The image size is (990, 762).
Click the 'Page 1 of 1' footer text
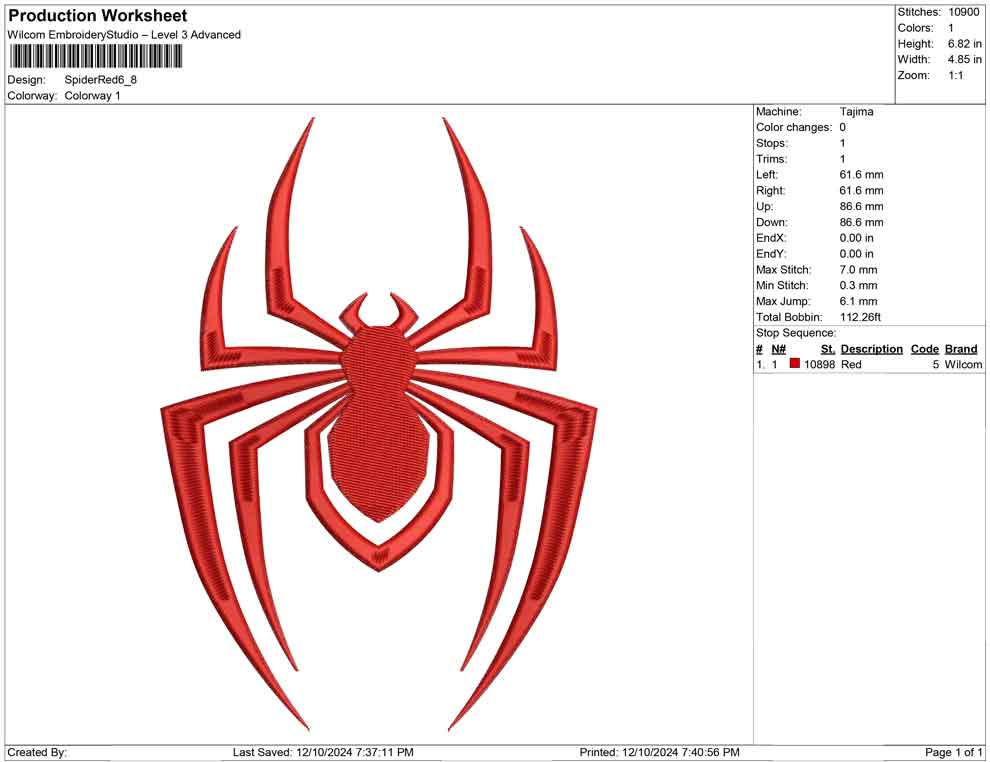pyautogui.click(x=953, y=752)
